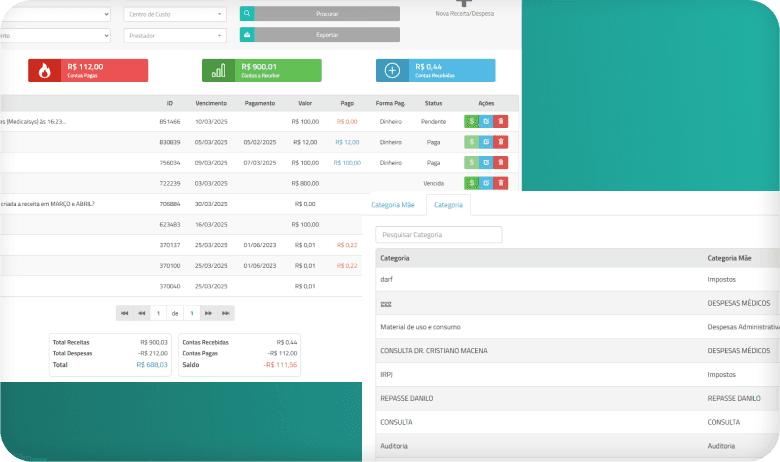Image resolution: width=780 pixels, height=462 pixels.
Task: Open the unlabeled dropdown left of Centro de Custo
Action: click(55, 14)
